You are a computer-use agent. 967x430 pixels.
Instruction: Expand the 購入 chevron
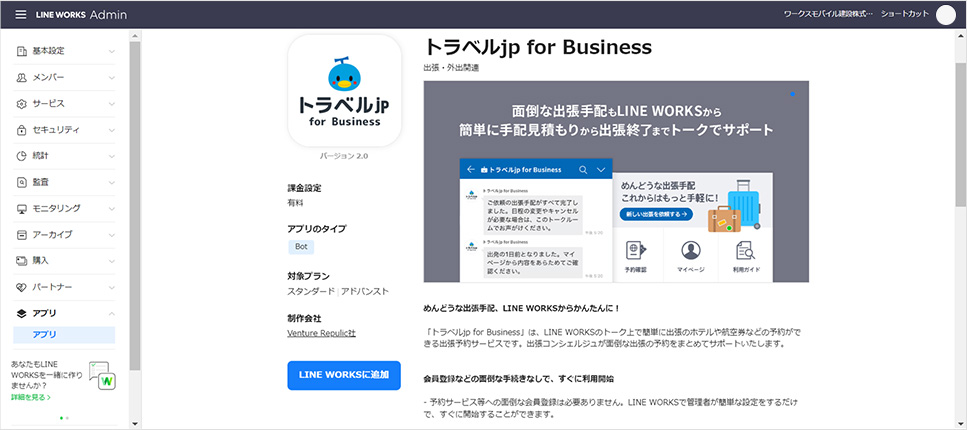tap(112, 261)
